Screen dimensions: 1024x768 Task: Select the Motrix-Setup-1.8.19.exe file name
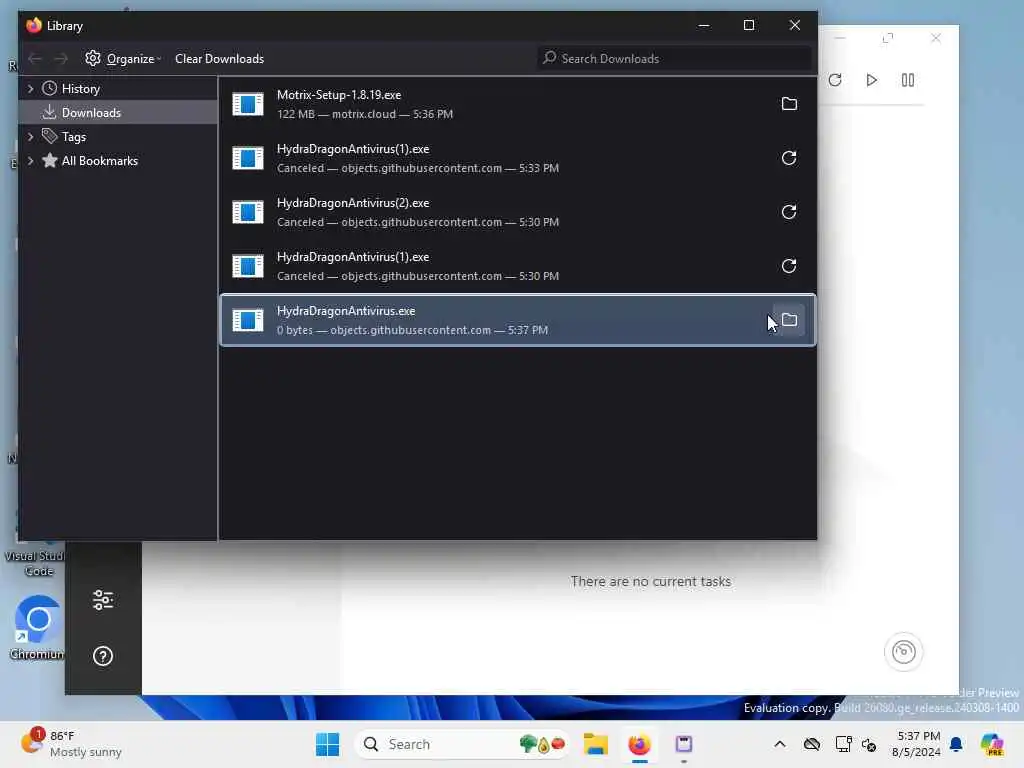coord(339,95)
